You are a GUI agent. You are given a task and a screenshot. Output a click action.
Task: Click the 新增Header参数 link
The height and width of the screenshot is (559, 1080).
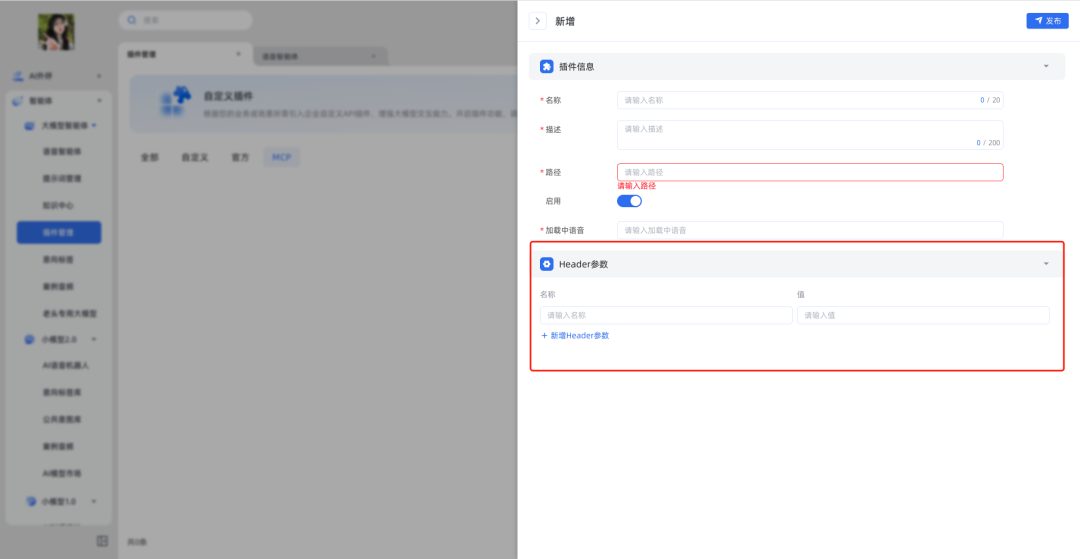pos(575,336)
